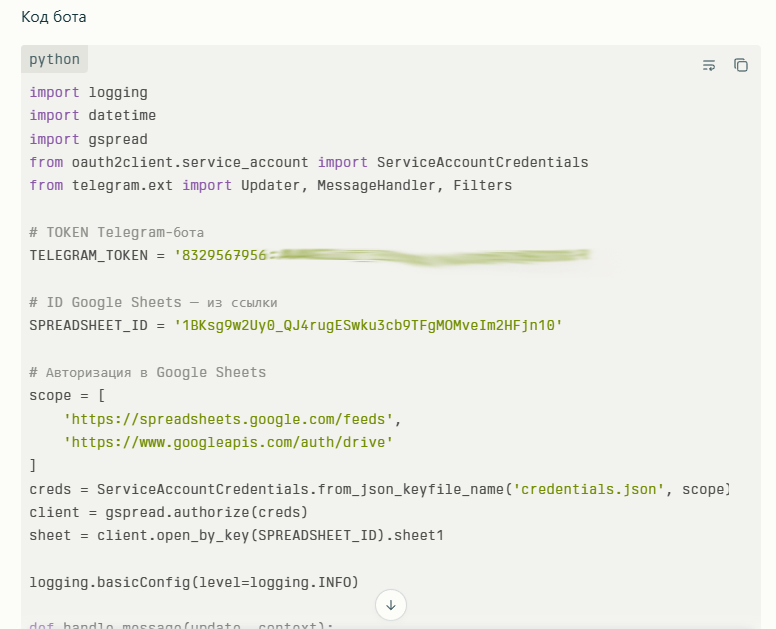
Task: Click the googleapis.com/auth/drive URL string
Action: coord(228,442)
